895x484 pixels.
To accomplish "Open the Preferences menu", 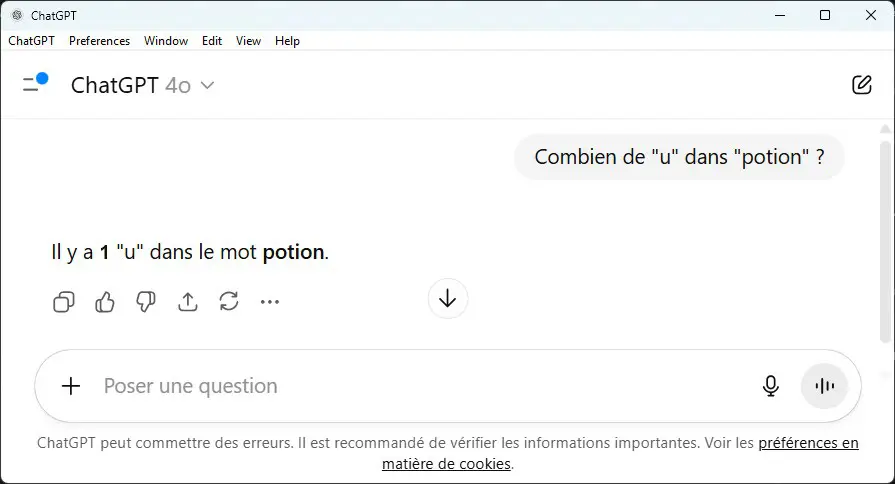I will [99, 41].
